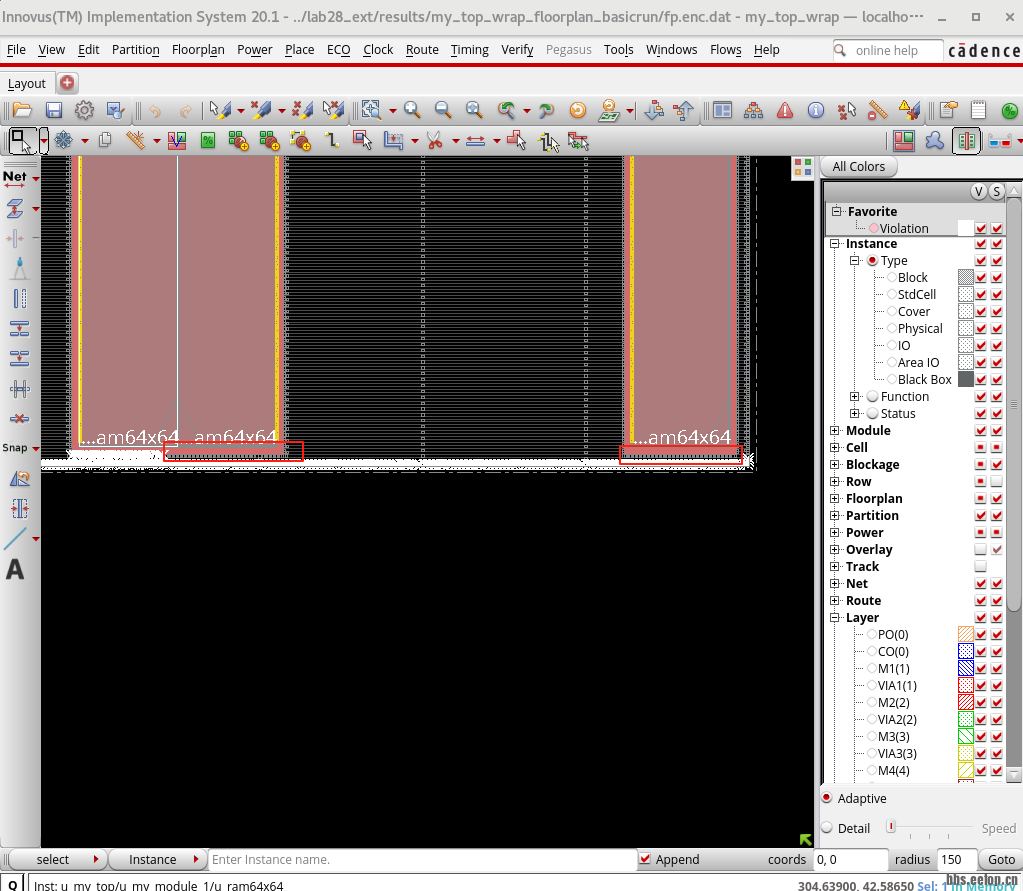The width and height of the screenshot is (1023, 891).
Task: Click the Net mode label
Action: pos(14,176)
